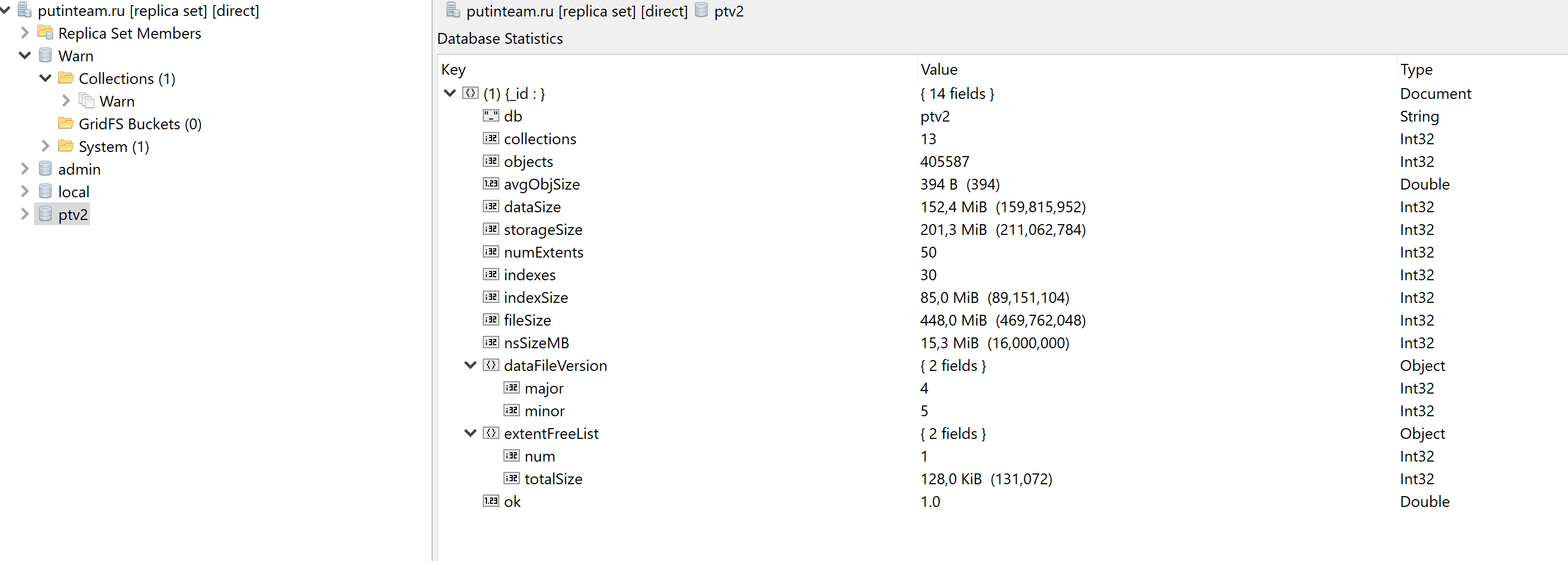Collapse the Warn database node
1568x561 pixels.
pyautogui.click(x=25, y=55)
